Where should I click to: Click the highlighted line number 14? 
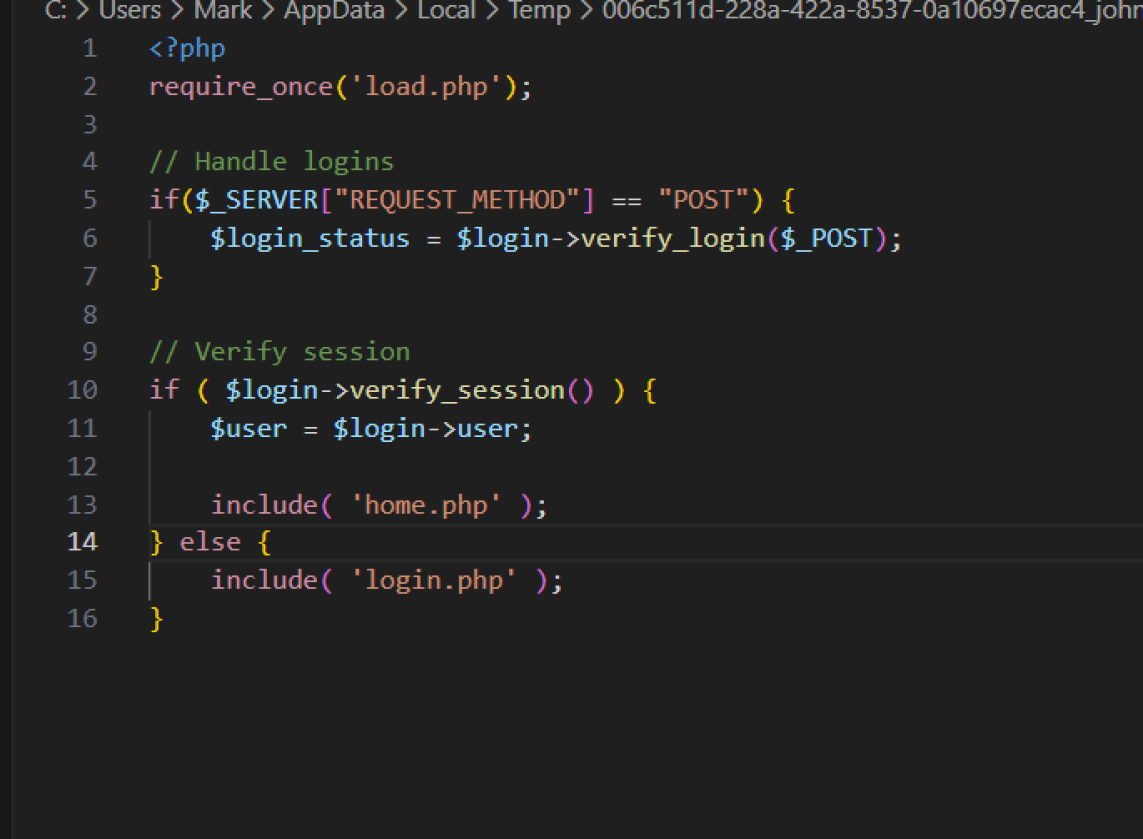[83, 542]
